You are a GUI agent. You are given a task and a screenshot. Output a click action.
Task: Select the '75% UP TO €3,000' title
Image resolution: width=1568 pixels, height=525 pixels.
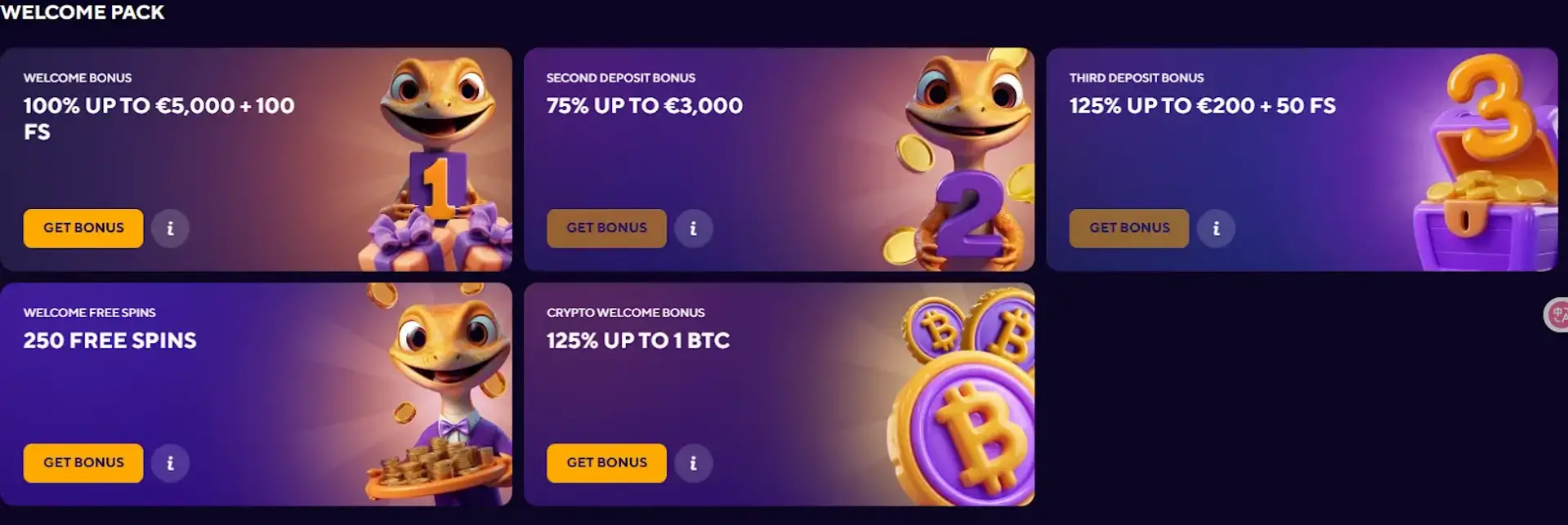645,105
